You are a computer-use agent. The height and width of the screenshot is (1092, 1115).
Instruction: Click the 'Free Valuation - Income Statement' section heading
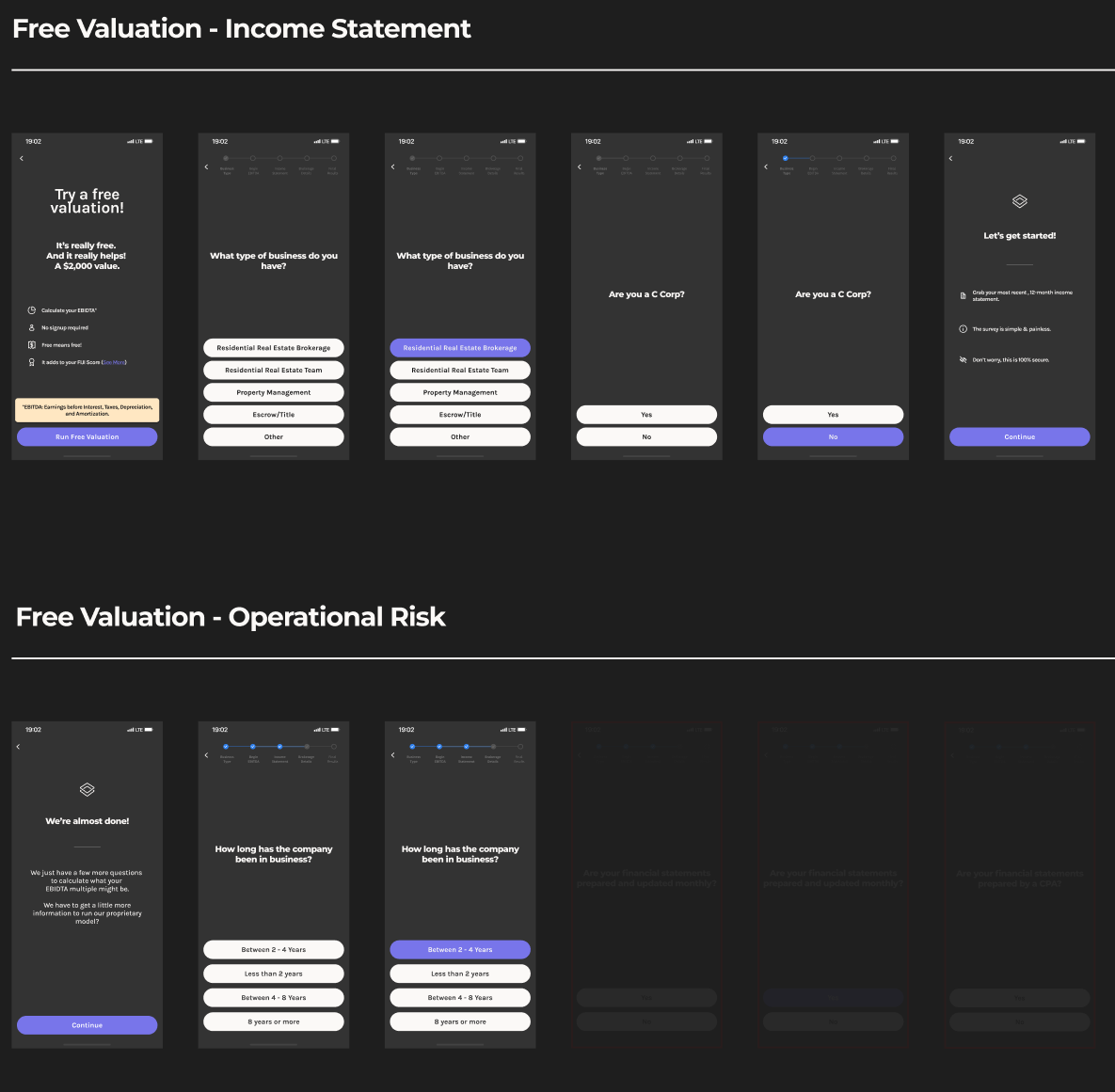coord(242,29)
